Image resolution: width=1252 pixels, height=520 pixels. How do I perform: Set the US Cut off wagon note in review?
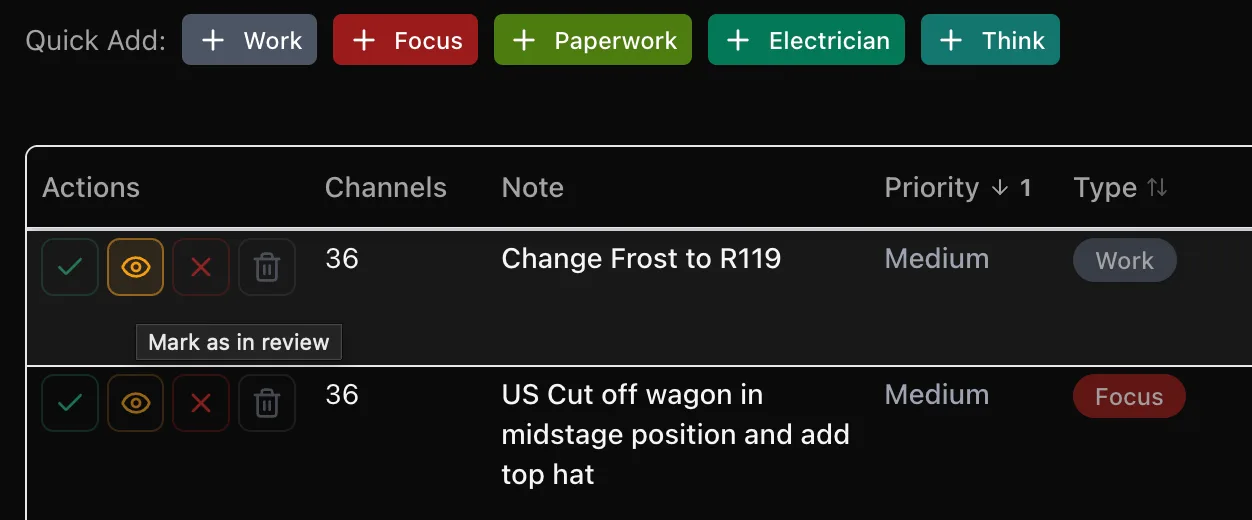click(135, 403)
